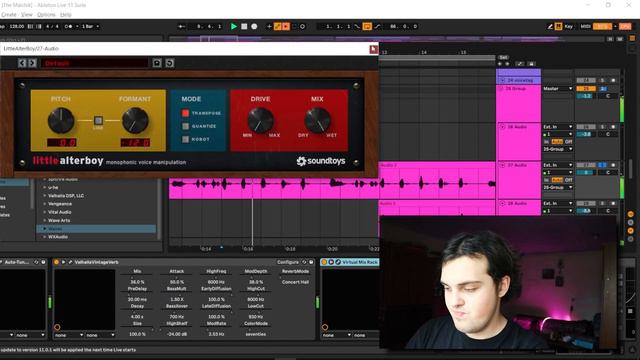This screenshot has width=640, height=360.
Task: Stop playback with the Stop button
Action: click(244, 26)
